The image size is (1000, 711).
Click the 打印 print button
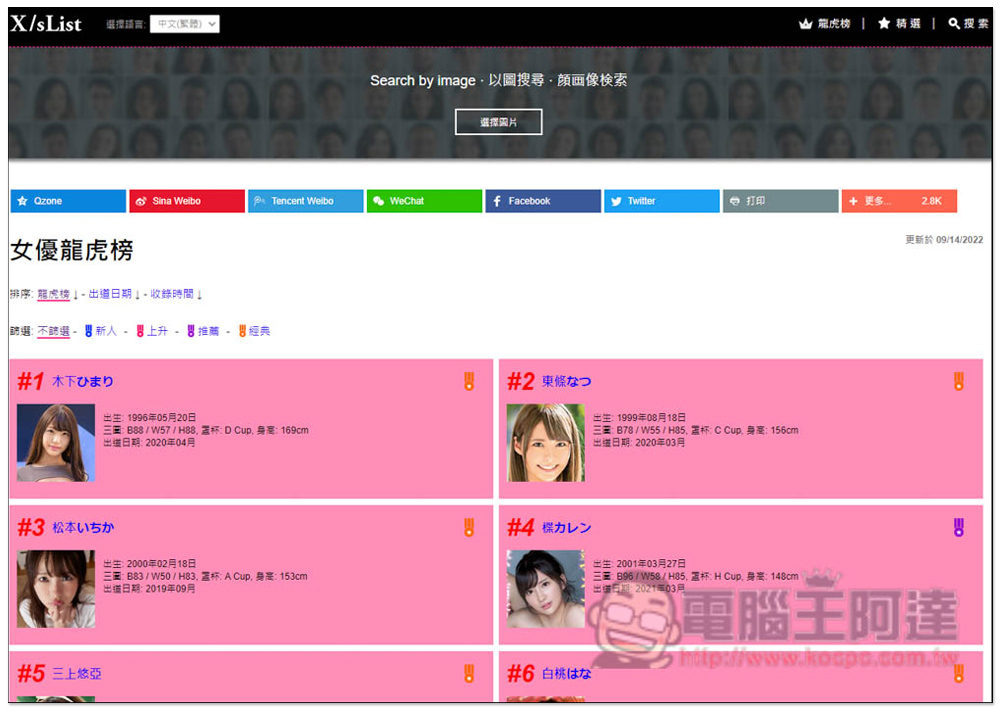coord(780,201)
